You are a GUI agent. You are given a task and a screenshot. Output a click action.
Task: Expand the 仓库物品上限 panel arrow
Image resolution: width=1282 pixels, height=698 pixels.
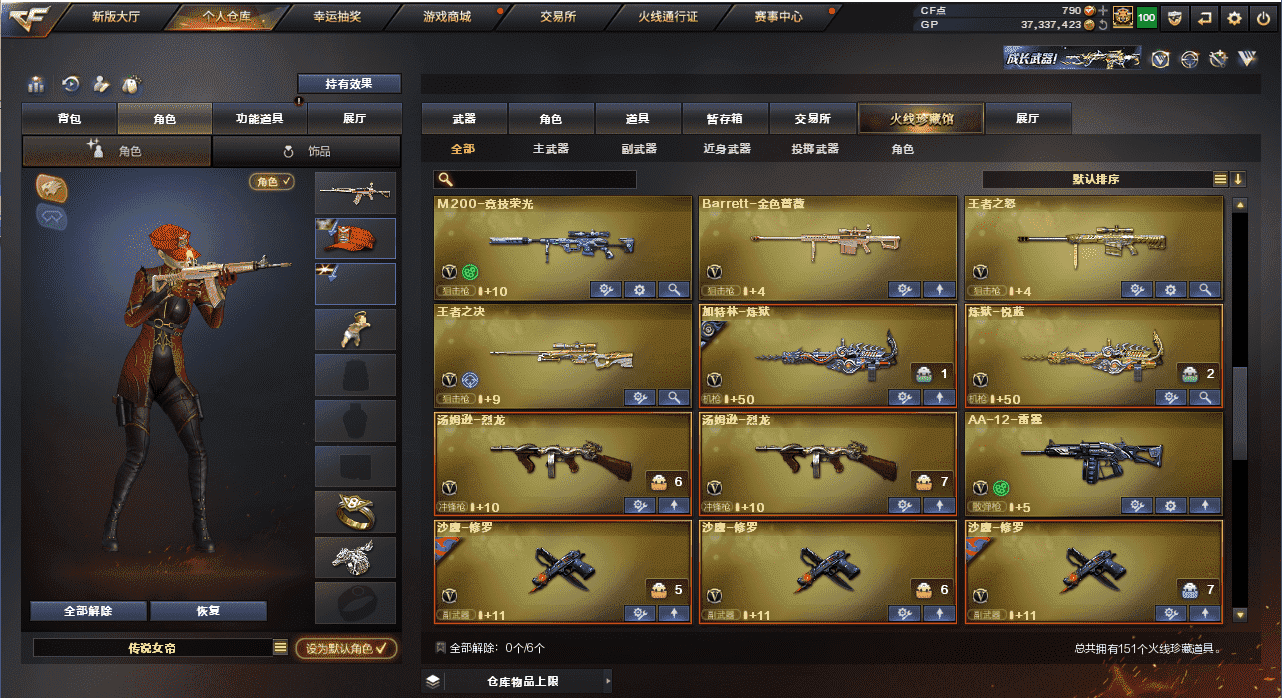[x=606, y=682]
